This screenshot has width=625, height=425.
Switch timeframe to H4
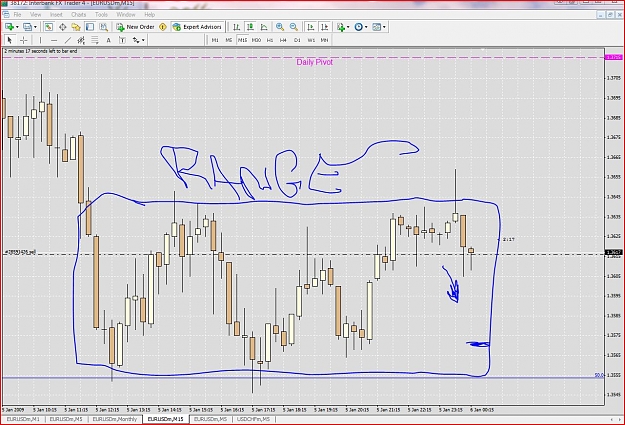[x=283, y=40]
